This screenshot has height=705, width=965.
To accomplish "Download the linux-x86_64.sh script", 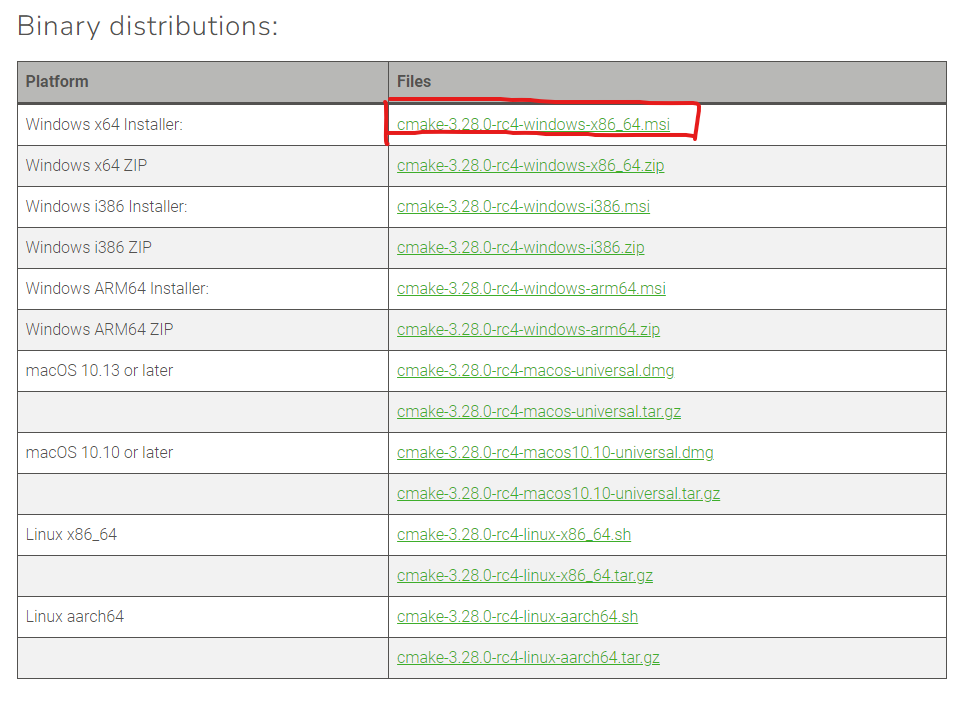I will pos(514,534).
